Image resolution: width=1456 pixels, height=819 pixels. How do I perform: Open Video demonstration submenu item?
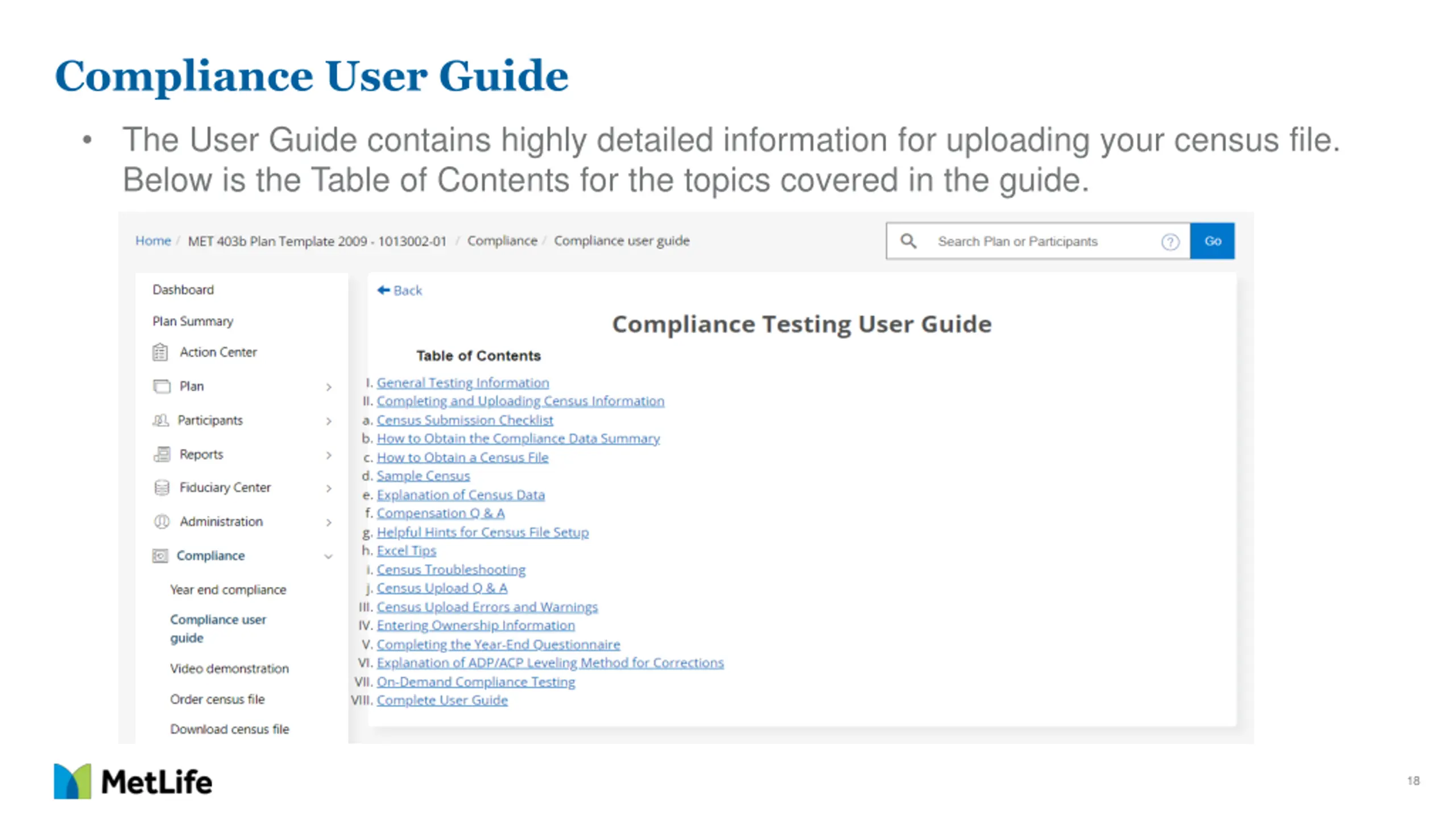pyautogui.click(x=229, y=668)
